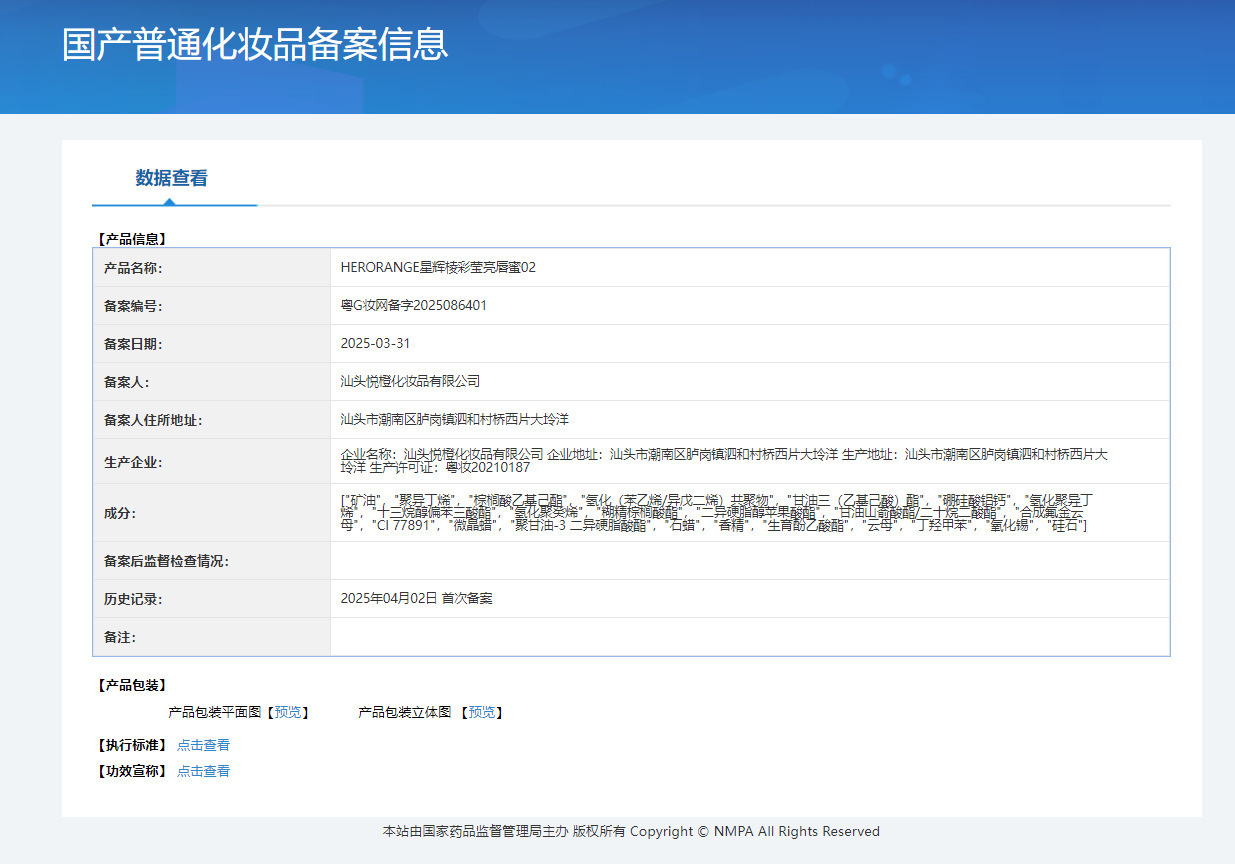This screenshot has height=864, width=1235.
Task: Select the filing date 2025-03-31
Action: 375,343
